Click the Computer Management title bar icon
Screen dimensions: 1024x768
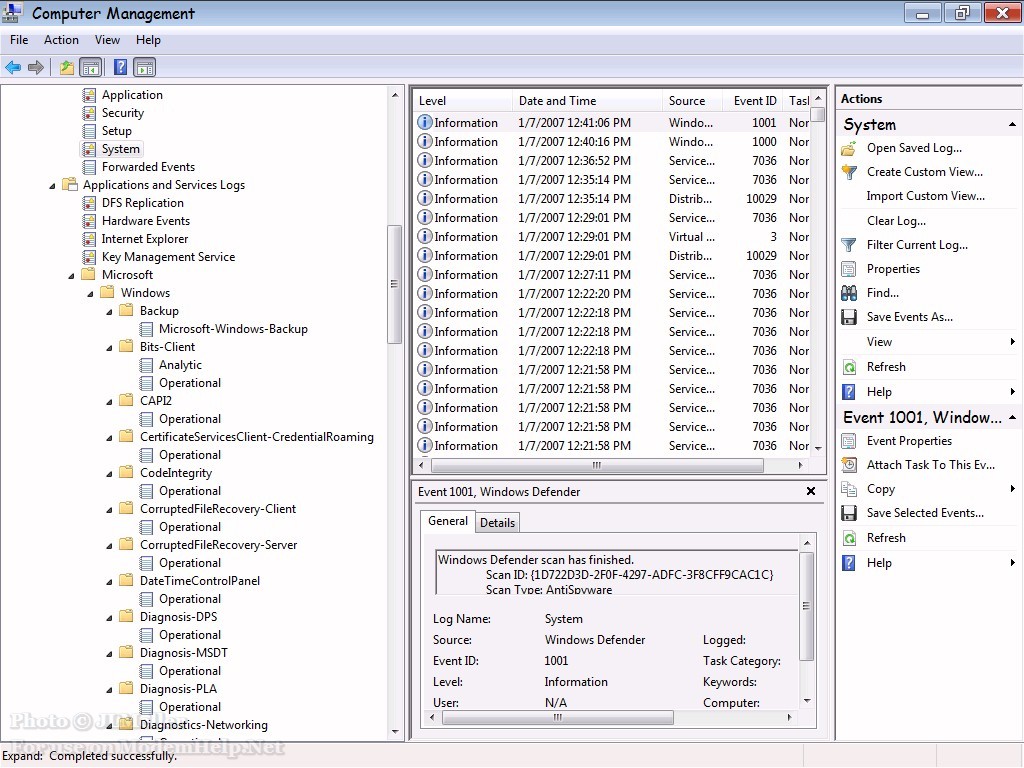[12, 12]
